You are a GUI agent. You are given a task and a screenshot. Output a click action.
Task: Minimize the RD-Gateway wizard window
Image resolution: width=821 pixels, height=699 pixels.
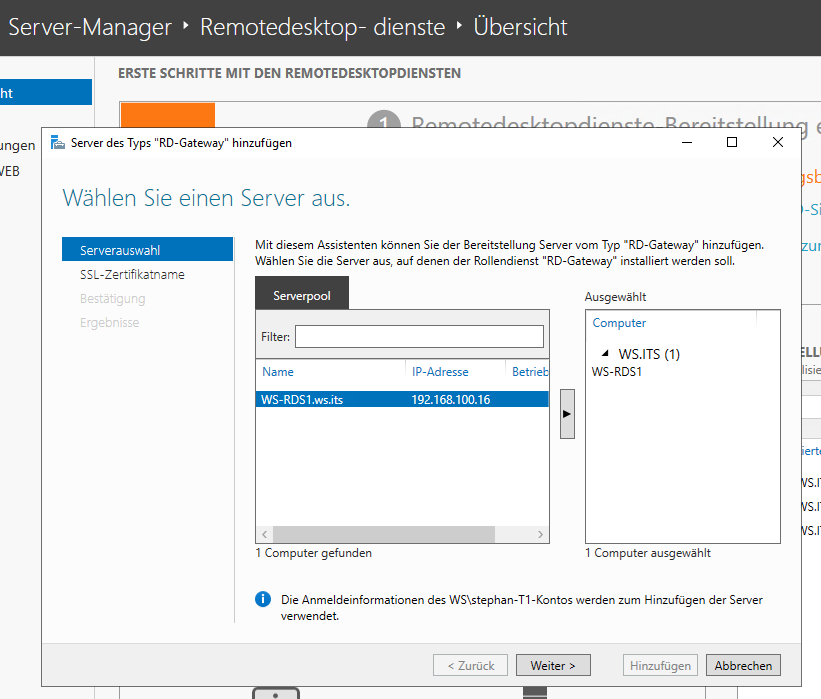point(687,142)
